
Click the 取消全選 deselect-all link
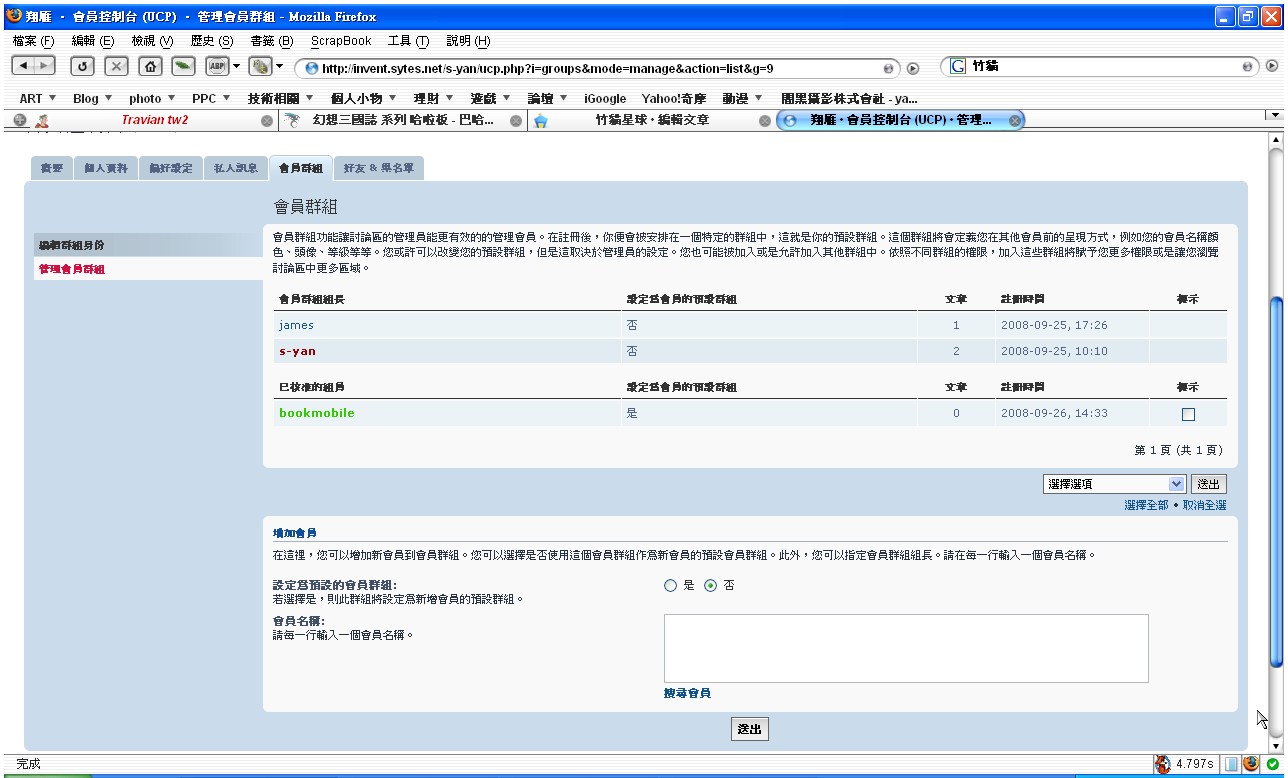click(1204, 505)
